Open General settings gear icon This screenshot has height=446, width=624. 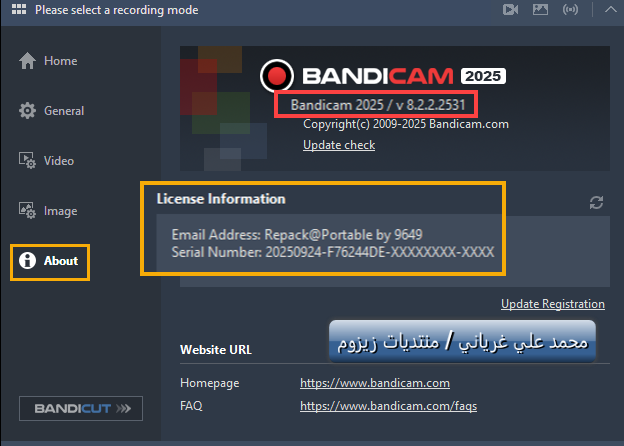pos(27,111)
